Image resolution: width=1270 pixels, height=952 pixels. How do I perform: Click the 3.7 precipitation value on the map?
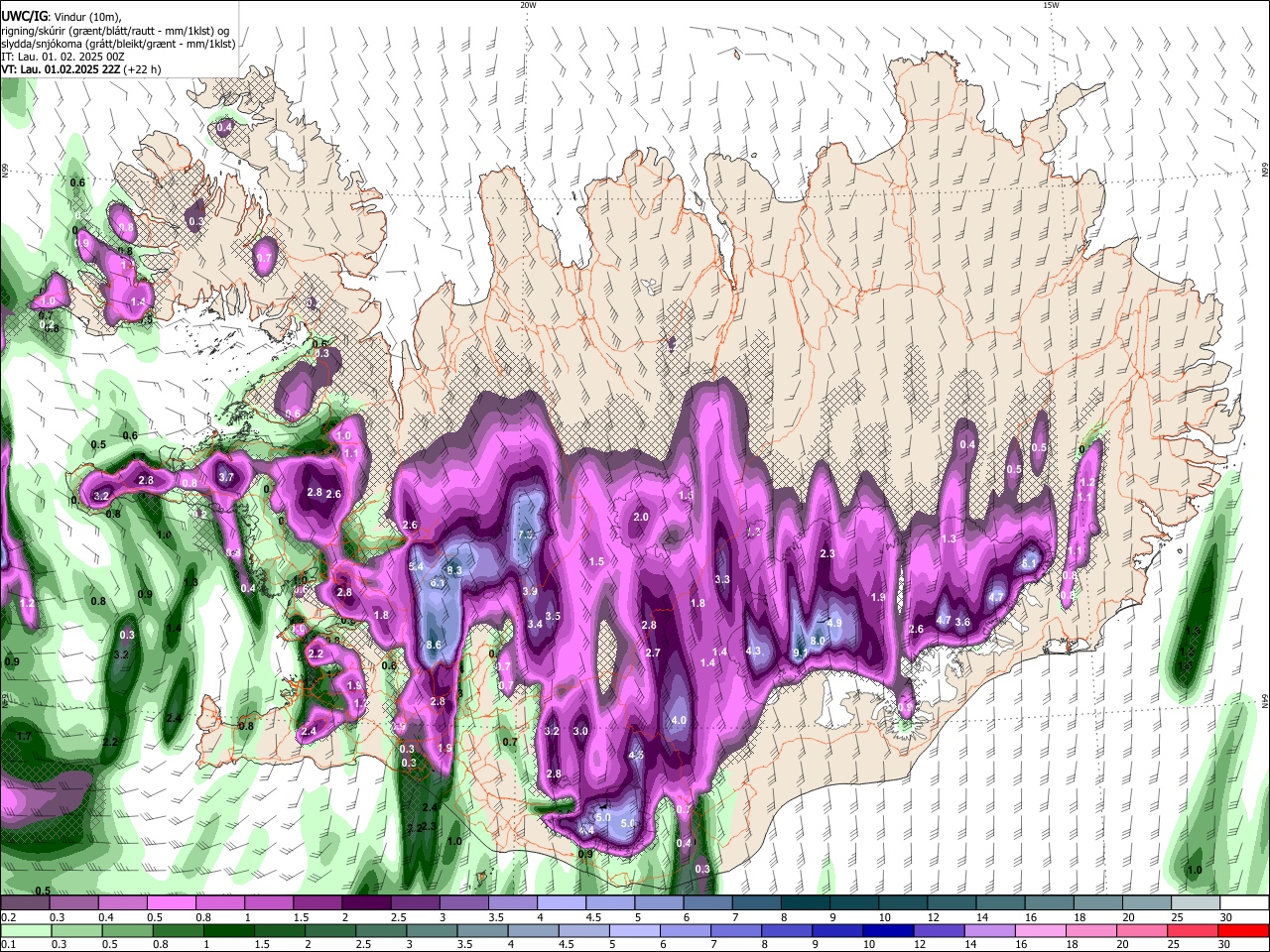click(226, 477)
